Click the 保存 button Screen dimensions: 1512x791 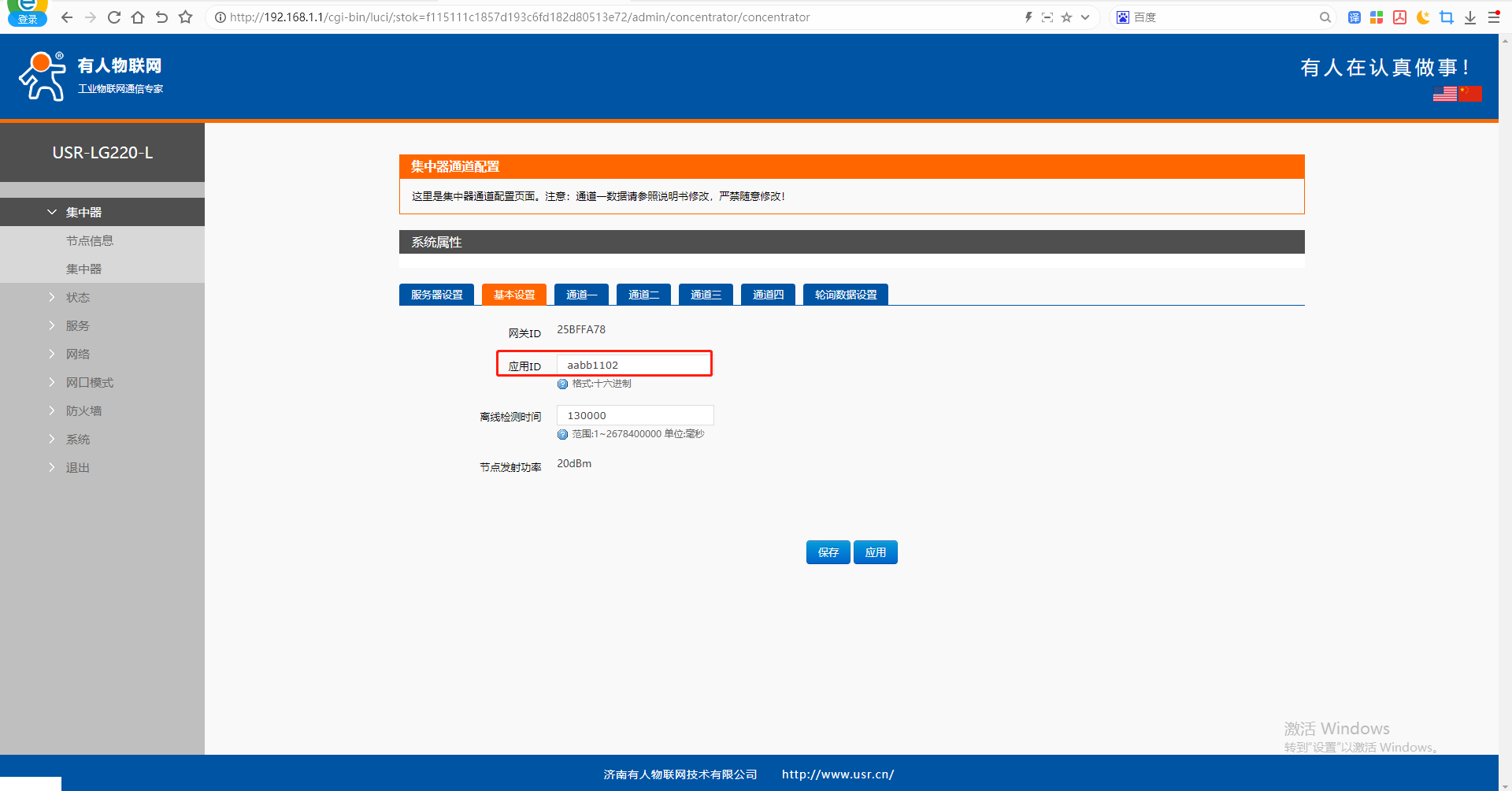click(828, 552)
